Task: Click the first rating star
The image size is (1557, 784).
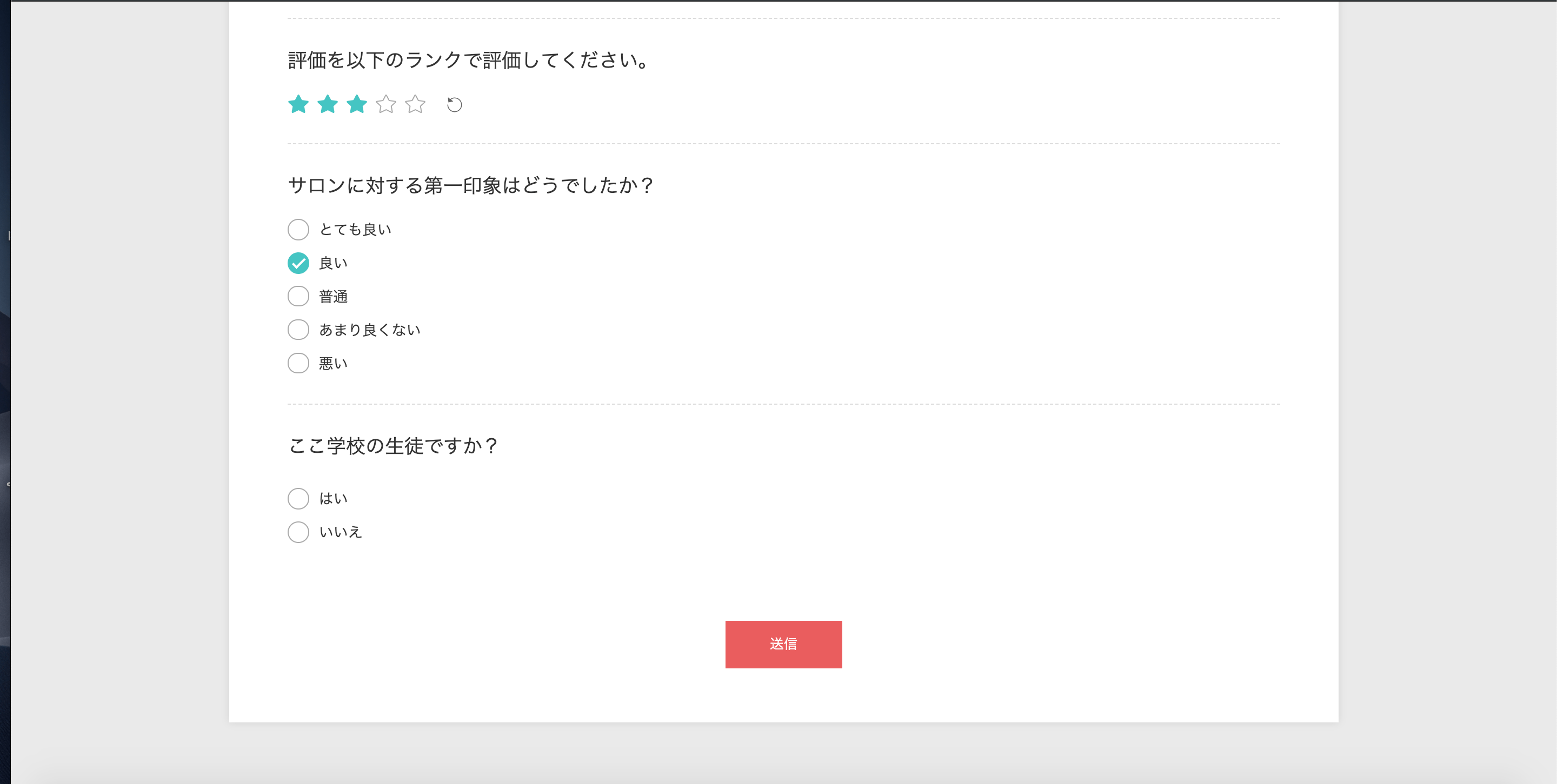Action: 298,104
